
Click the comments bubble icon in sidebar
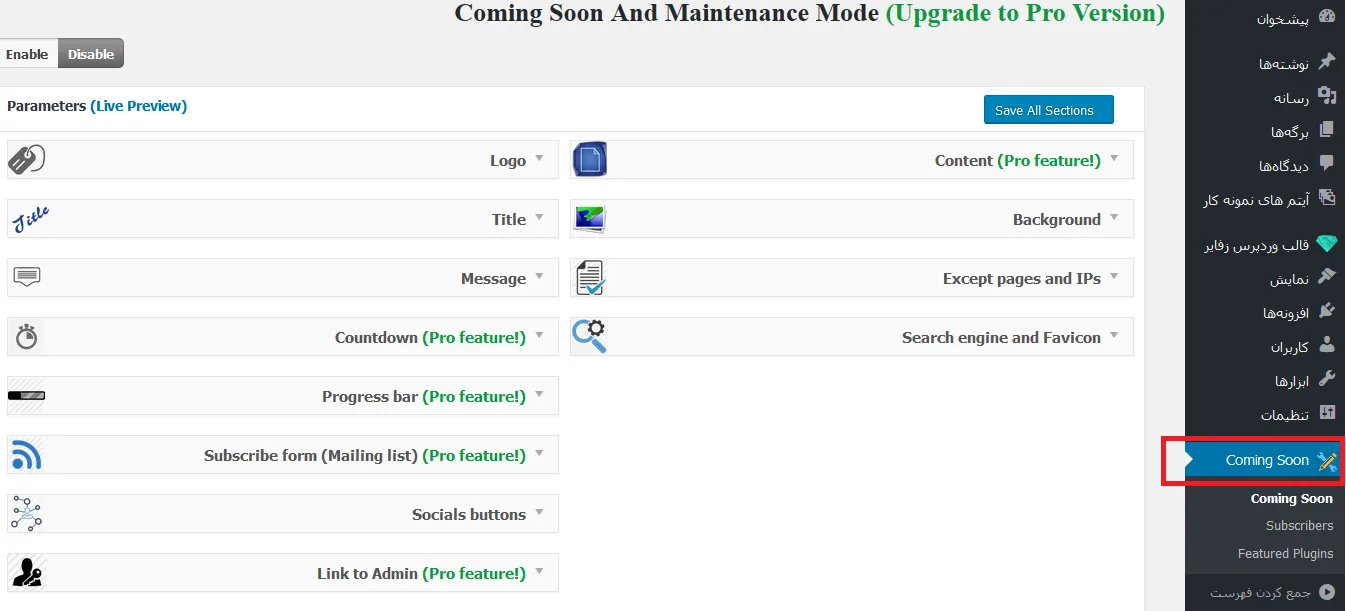point(1327,164)
